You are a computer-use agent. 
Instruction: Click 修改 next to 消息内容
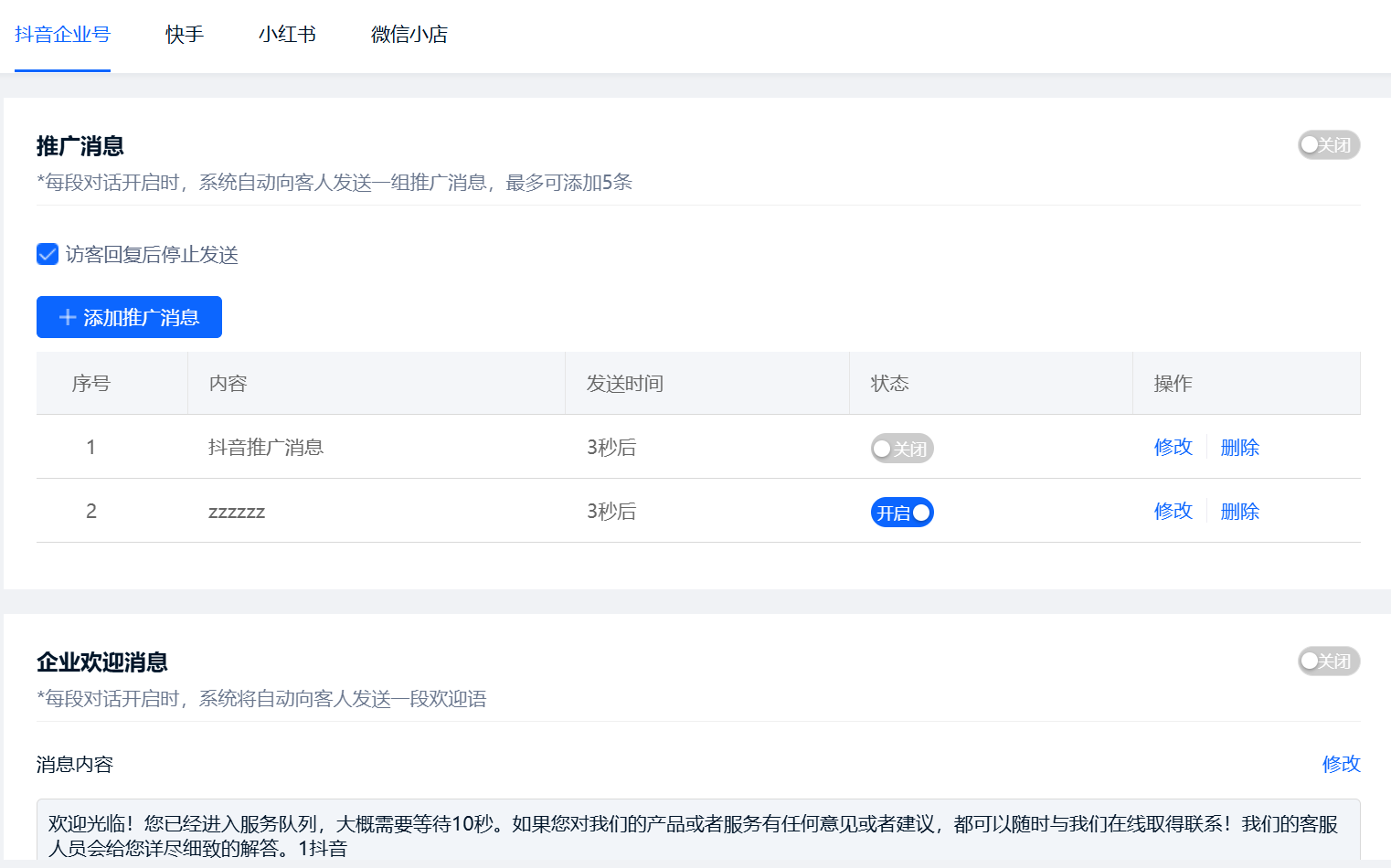coord(1341,764)
